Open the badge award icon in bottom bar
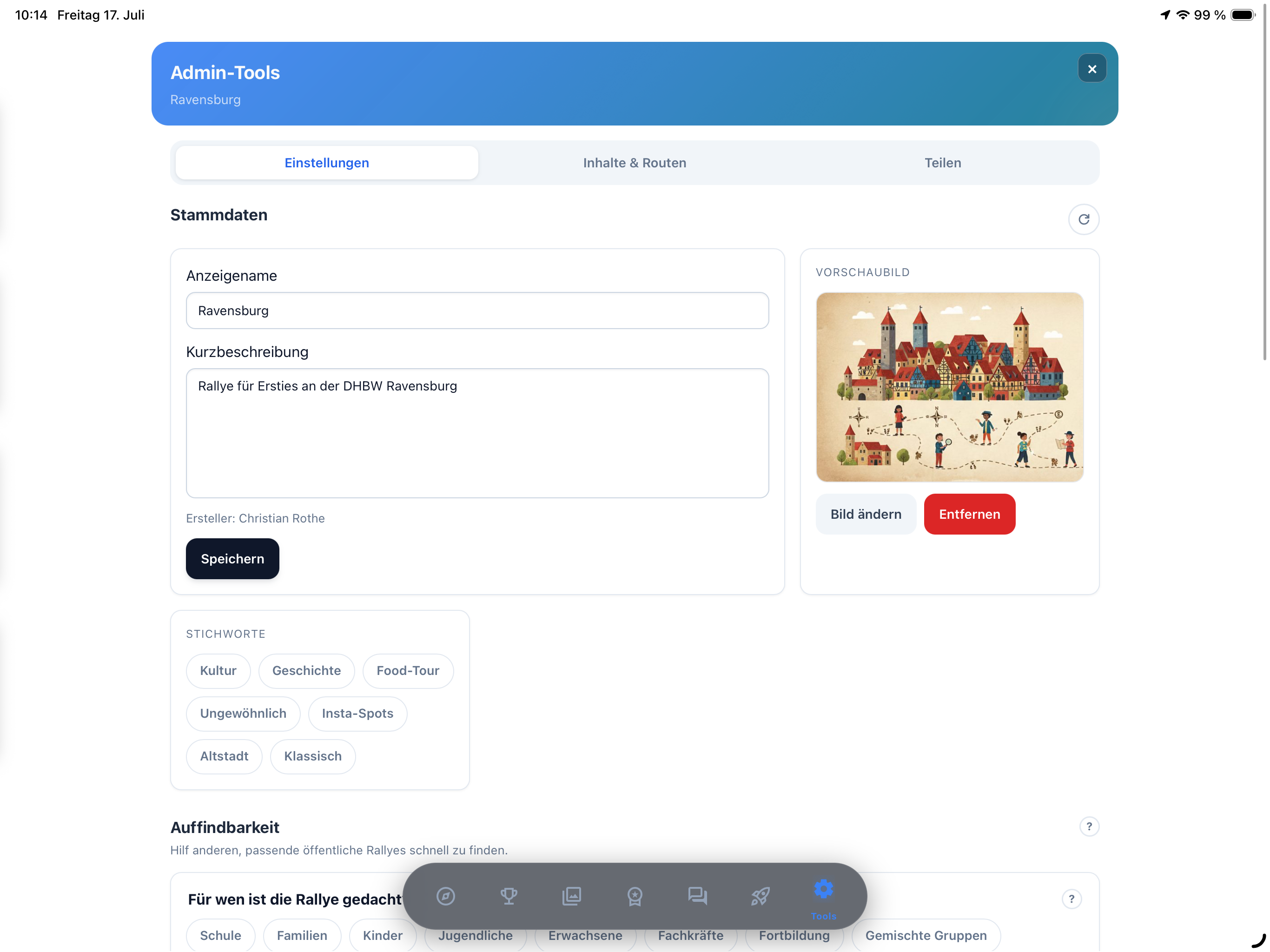The height and width of the screenshot is (952, 1270). [x=635, y=896]
